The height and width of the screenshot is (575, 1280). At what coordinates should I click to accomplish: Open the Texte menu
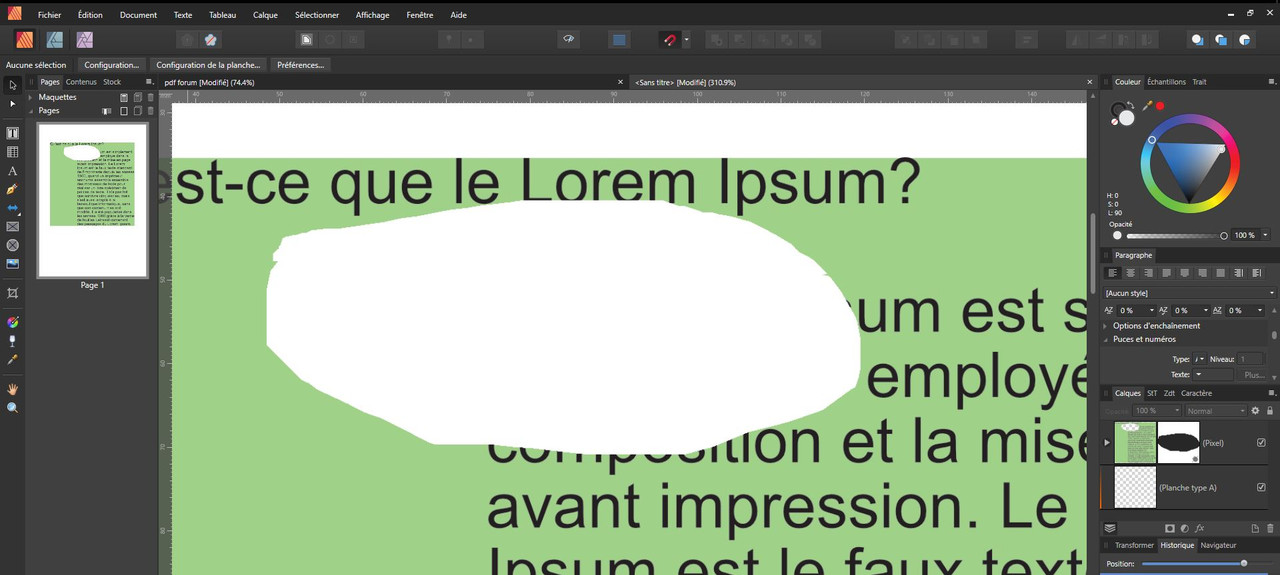coord(183,15)
